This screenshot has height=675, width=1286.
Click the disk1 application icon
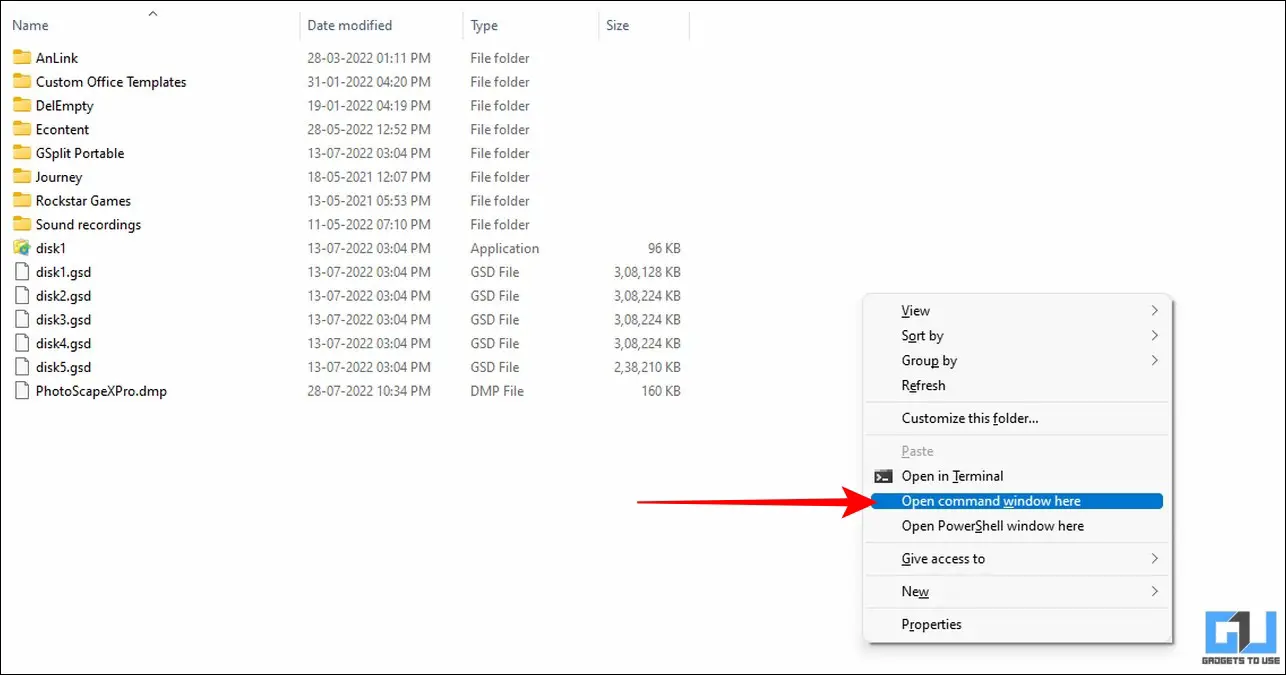tap(22, 248)
